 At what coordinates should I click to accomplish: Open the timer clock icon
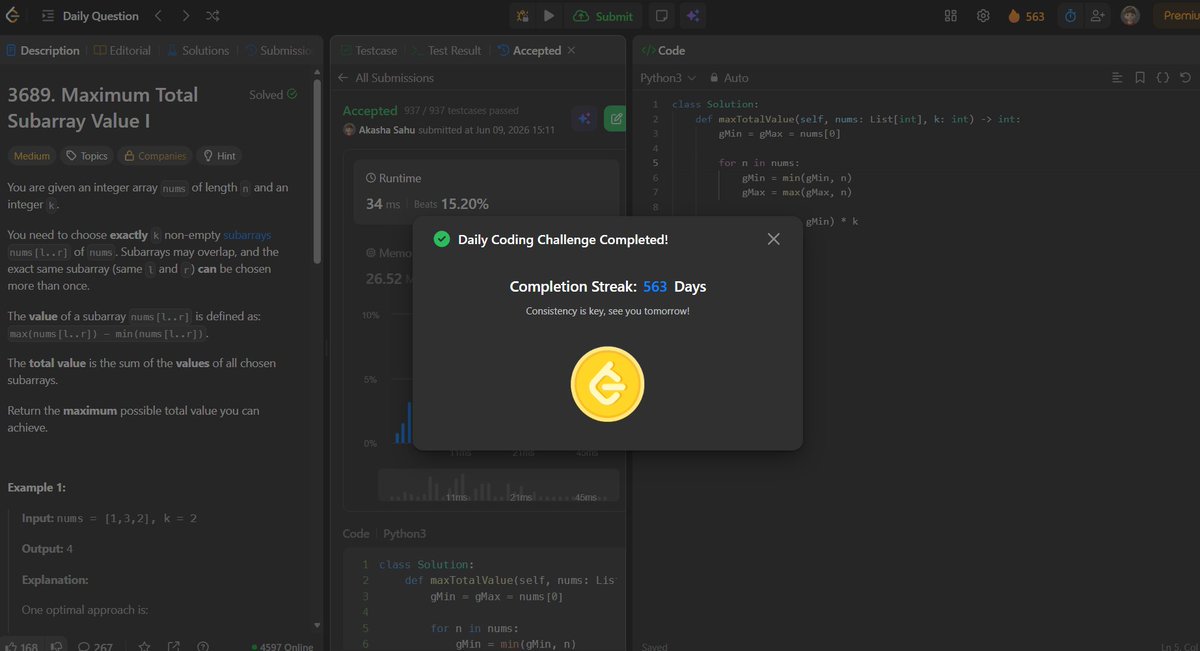pos(1070,16)
